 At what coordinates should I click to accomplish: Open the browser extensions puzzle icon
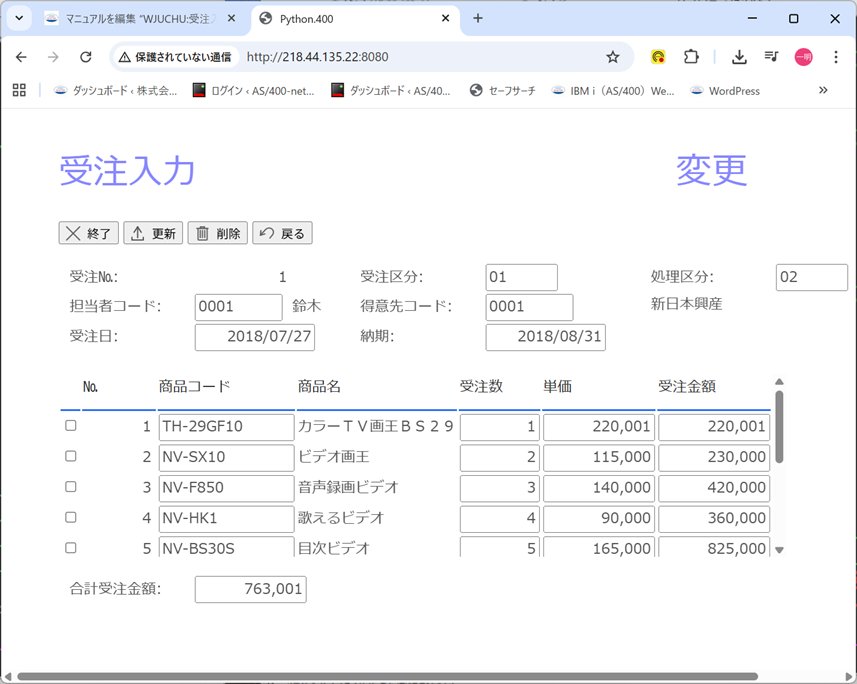(x=691, y=57)
